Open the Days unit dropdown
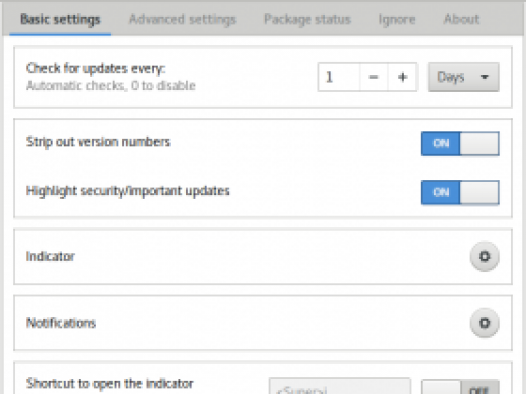The image size is (526, 394). click(x=464, y=77)
